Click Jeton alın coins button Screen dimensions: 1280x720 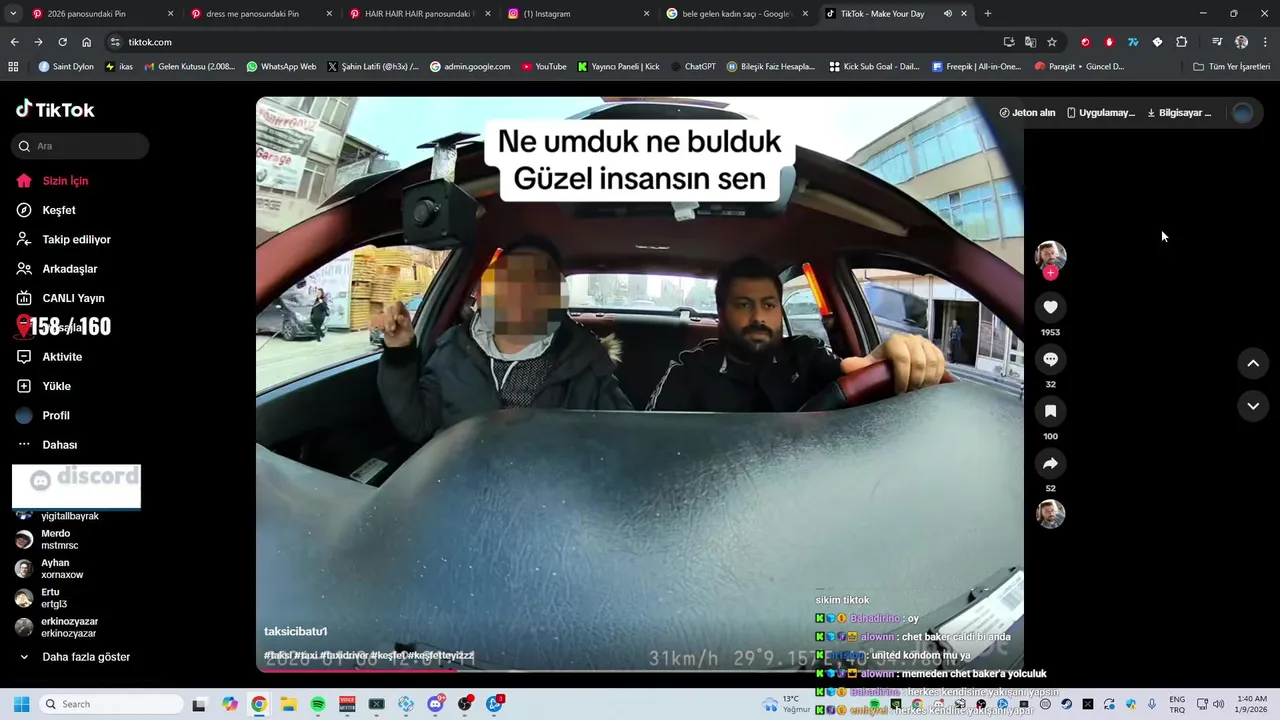click(1027, 113)
